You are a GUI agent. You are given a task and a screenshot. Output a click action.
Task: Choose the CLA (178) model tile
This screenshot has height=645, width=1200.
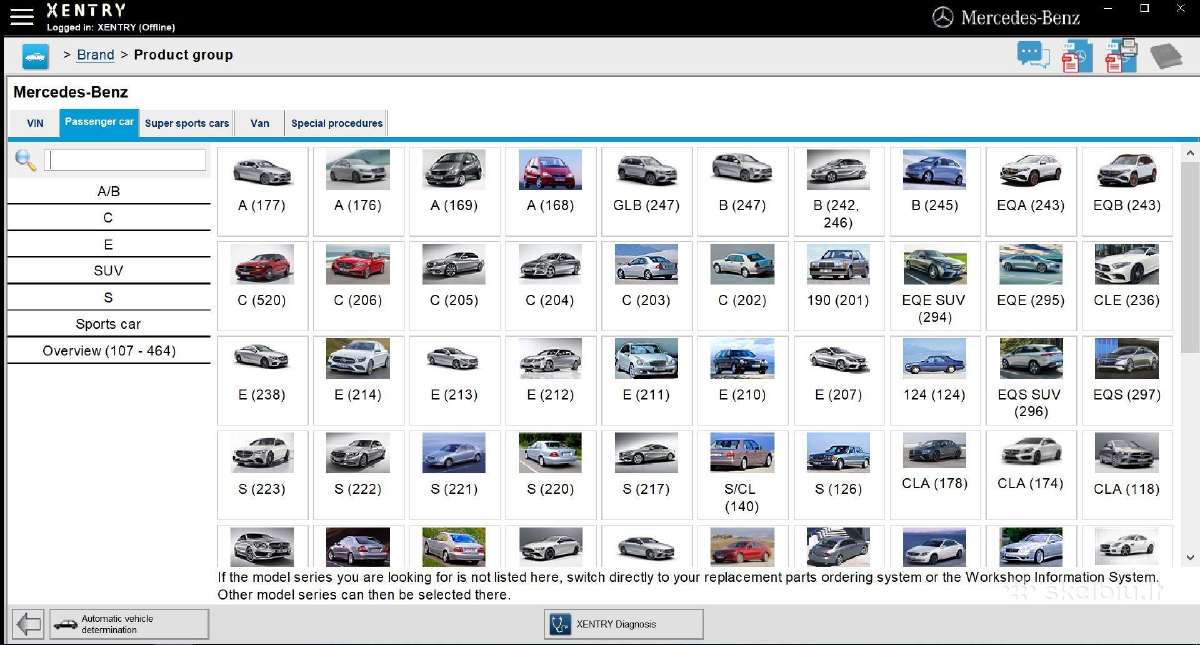click(934, 474)
